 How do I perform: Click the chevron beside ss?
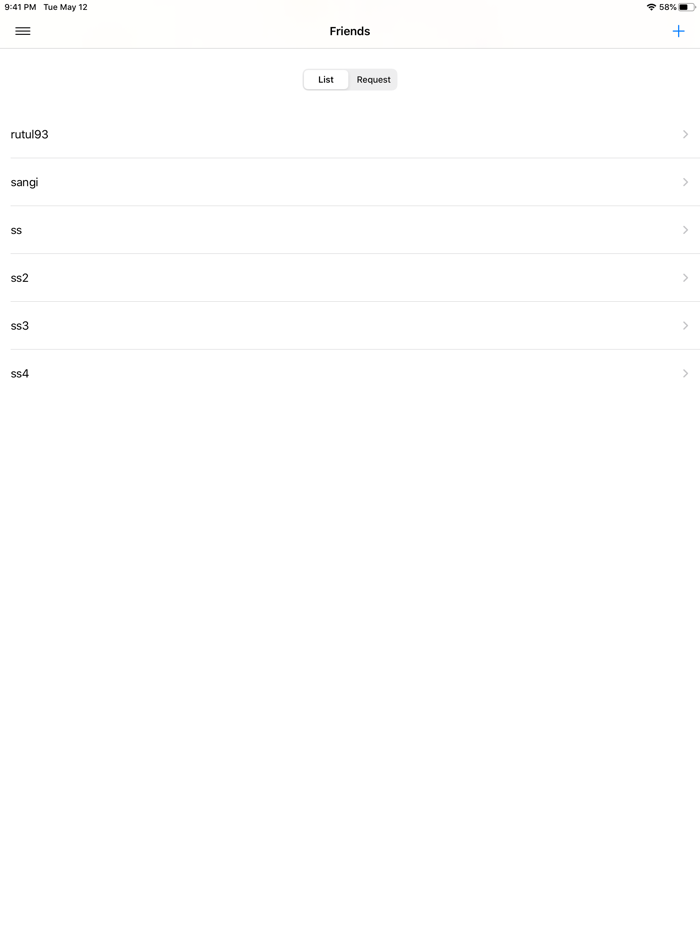685,230
